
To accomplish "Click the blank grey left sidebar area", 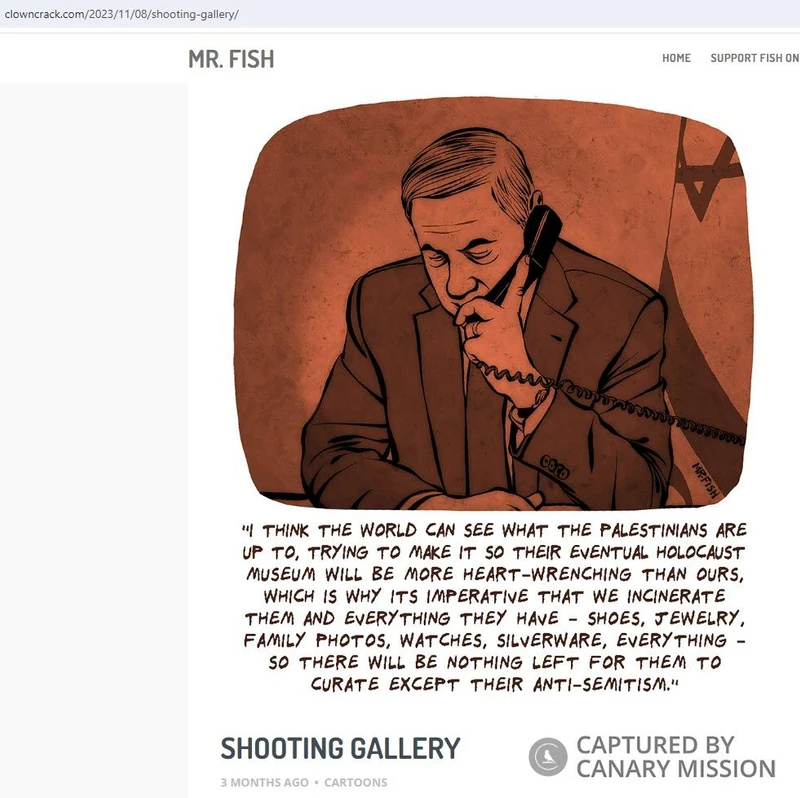I will tap(94, 440).
